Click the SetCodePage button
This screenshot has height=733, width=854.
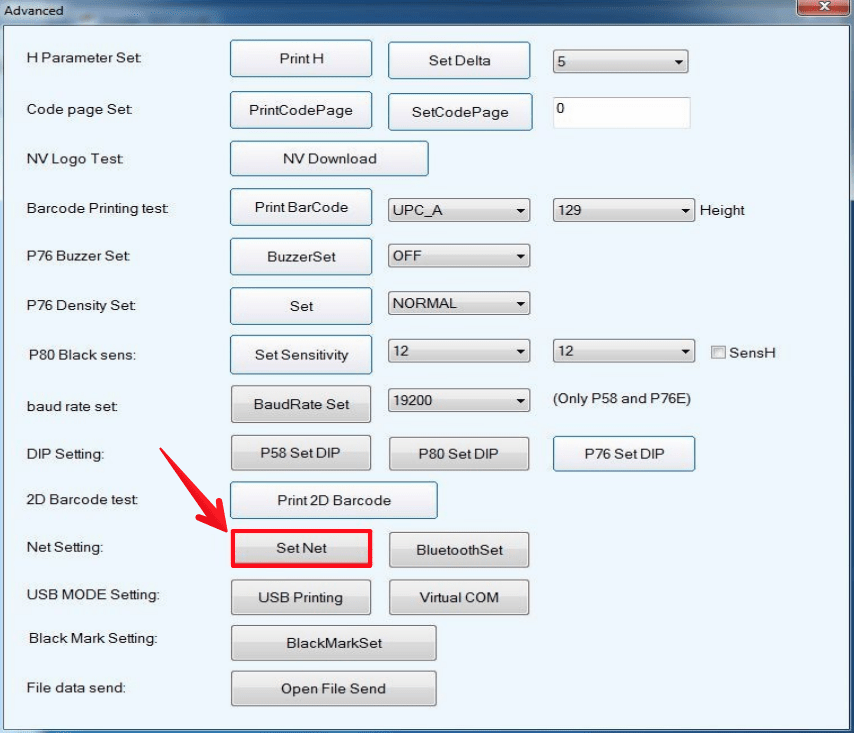[x=460, y=112]
